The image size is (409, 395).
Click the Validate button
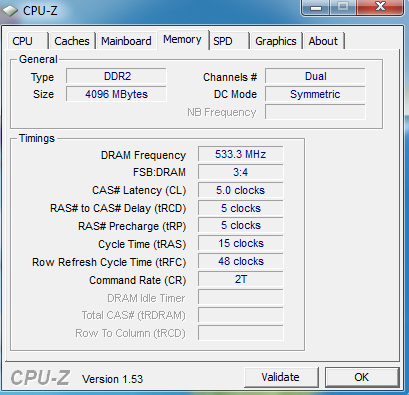click(281, 377)
